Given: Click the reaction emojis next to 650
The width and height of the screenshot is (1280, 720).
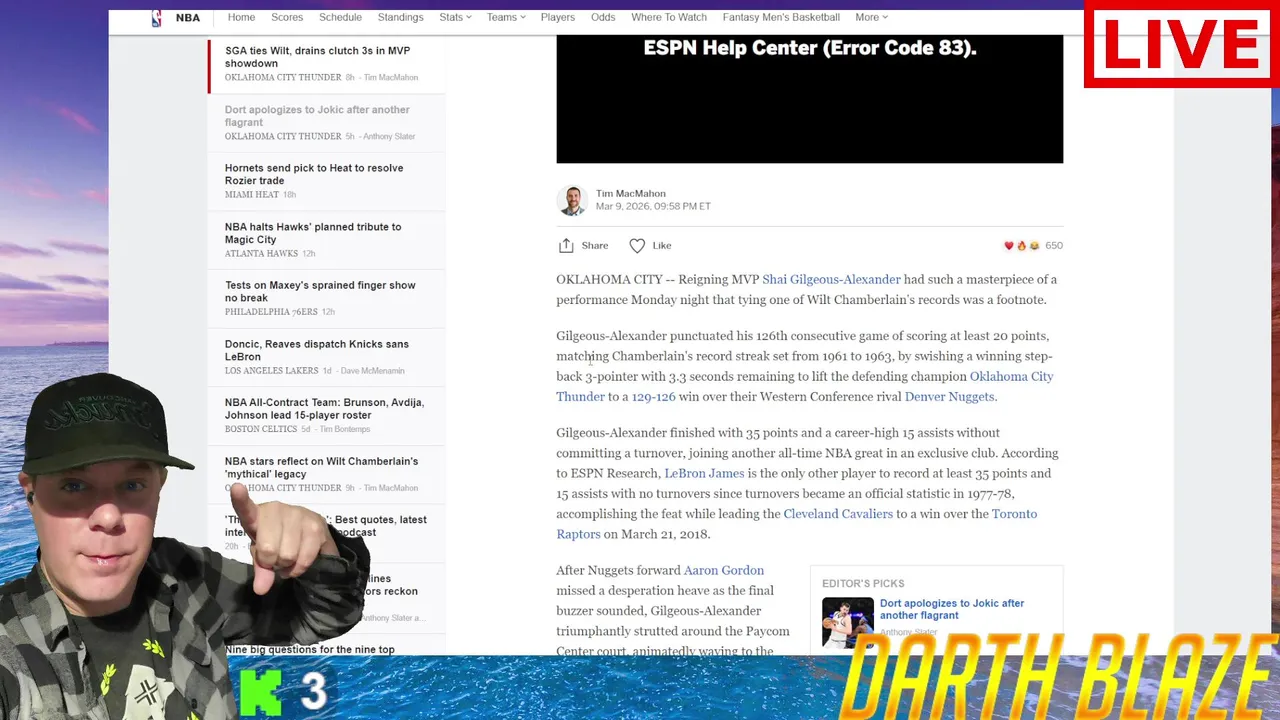Looking at the screenshot, I should [1021, 245].
